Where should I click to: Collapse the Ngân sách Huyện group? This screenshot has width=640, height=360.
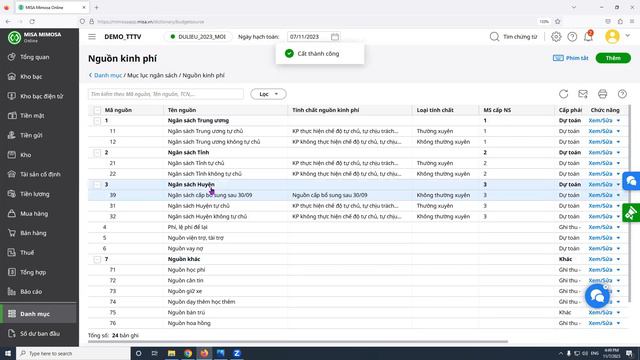coord(97,184)
